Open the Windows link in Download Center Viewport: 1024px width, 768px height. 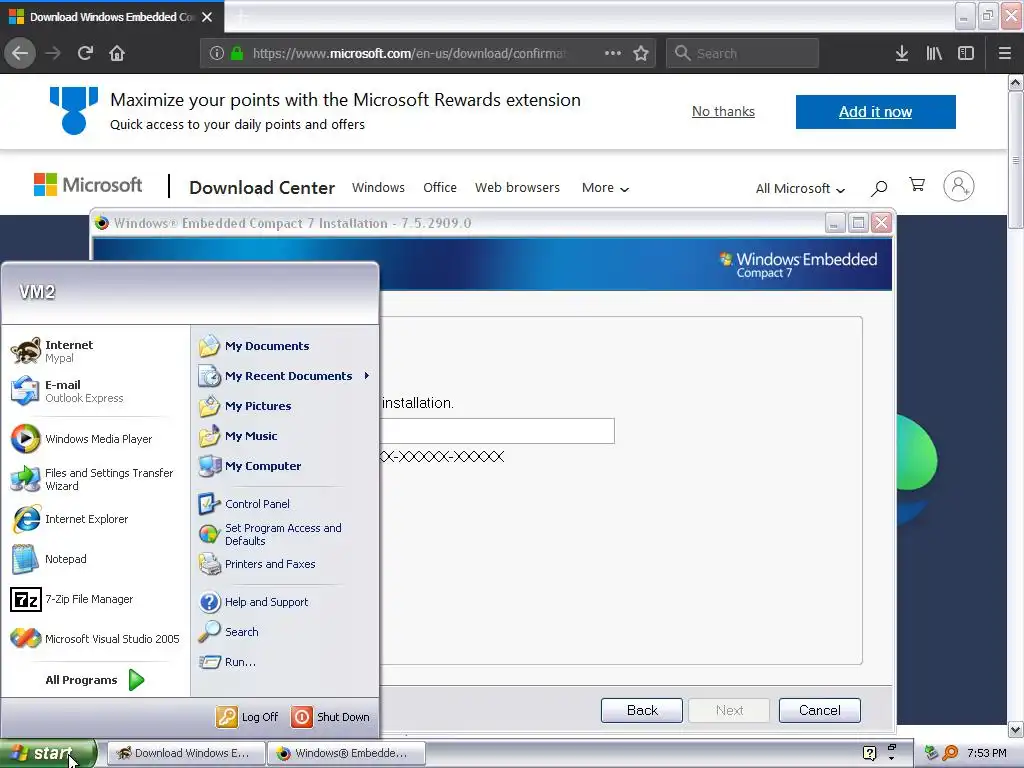coord(378,187)
